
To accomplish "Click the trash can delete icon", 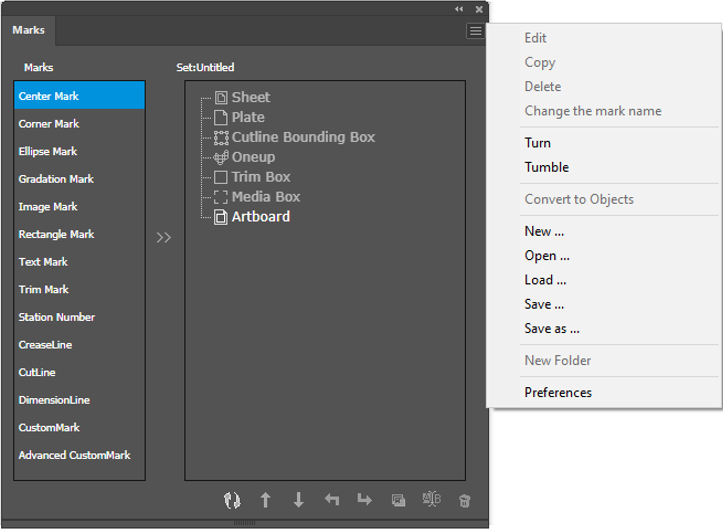I will click(464, 500).
